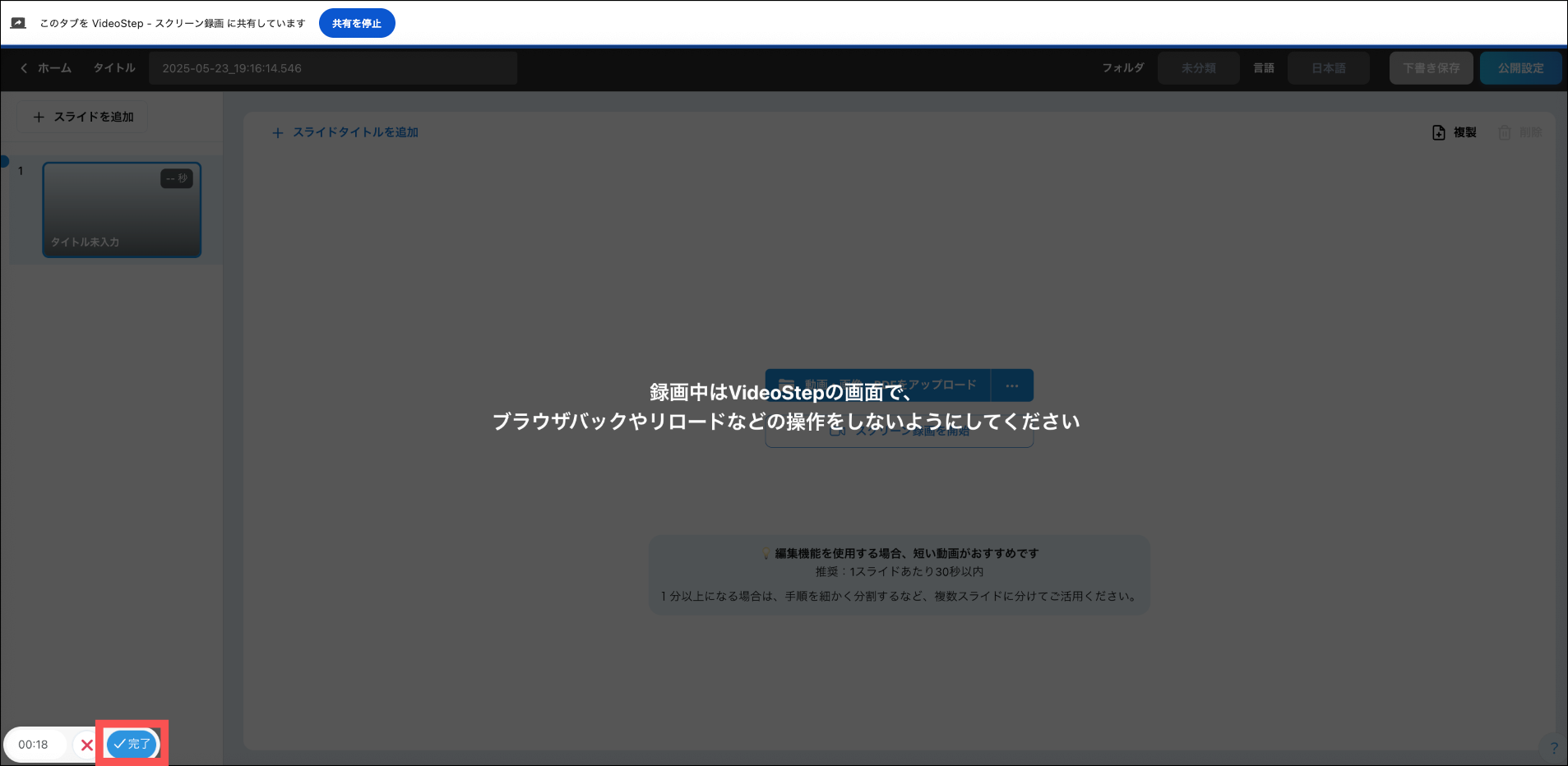Click the slide duration badge "-- 秒"

click(177, 178)
